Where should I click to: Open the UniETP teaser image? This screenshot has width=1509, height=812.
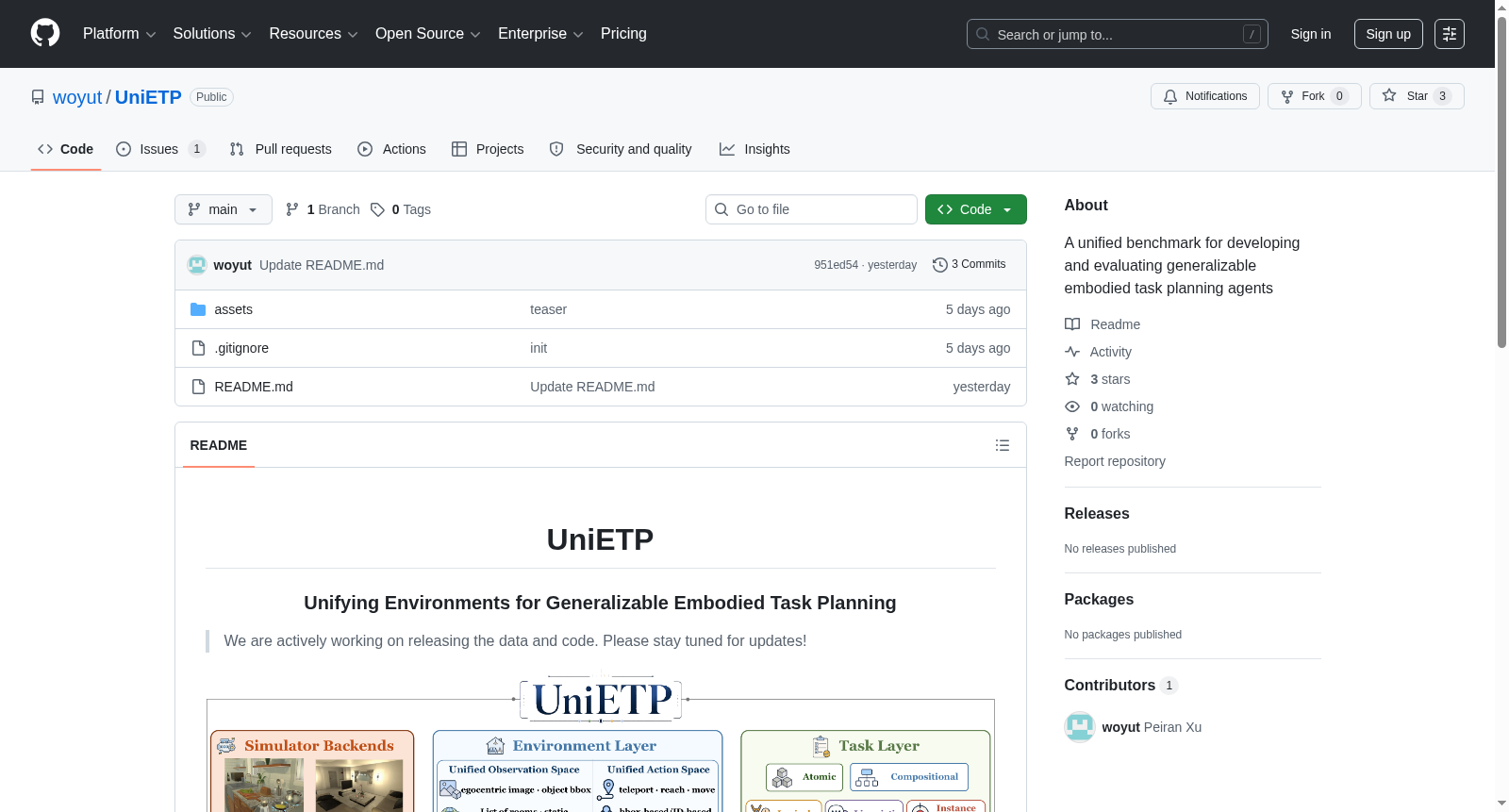[601, 740]
